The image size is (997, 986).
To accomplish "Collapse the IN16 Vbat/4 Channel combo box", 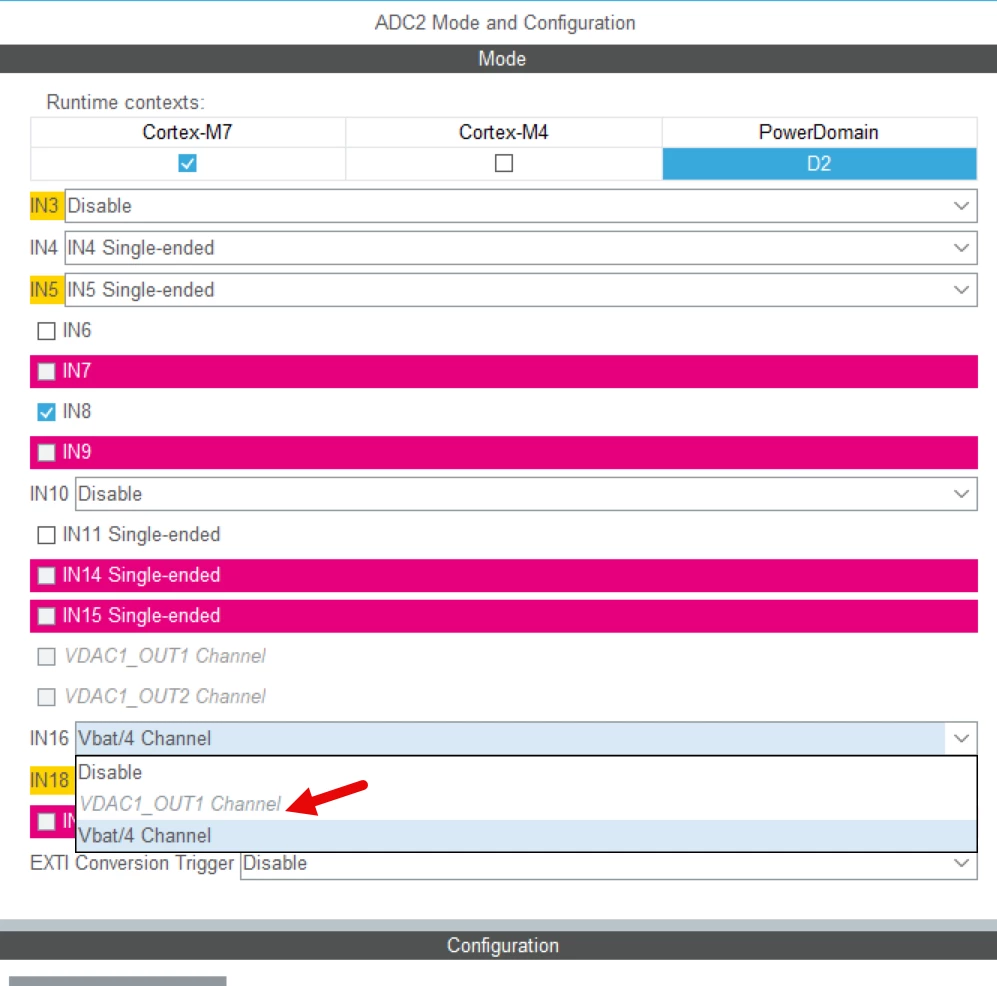I will point(526,739).
